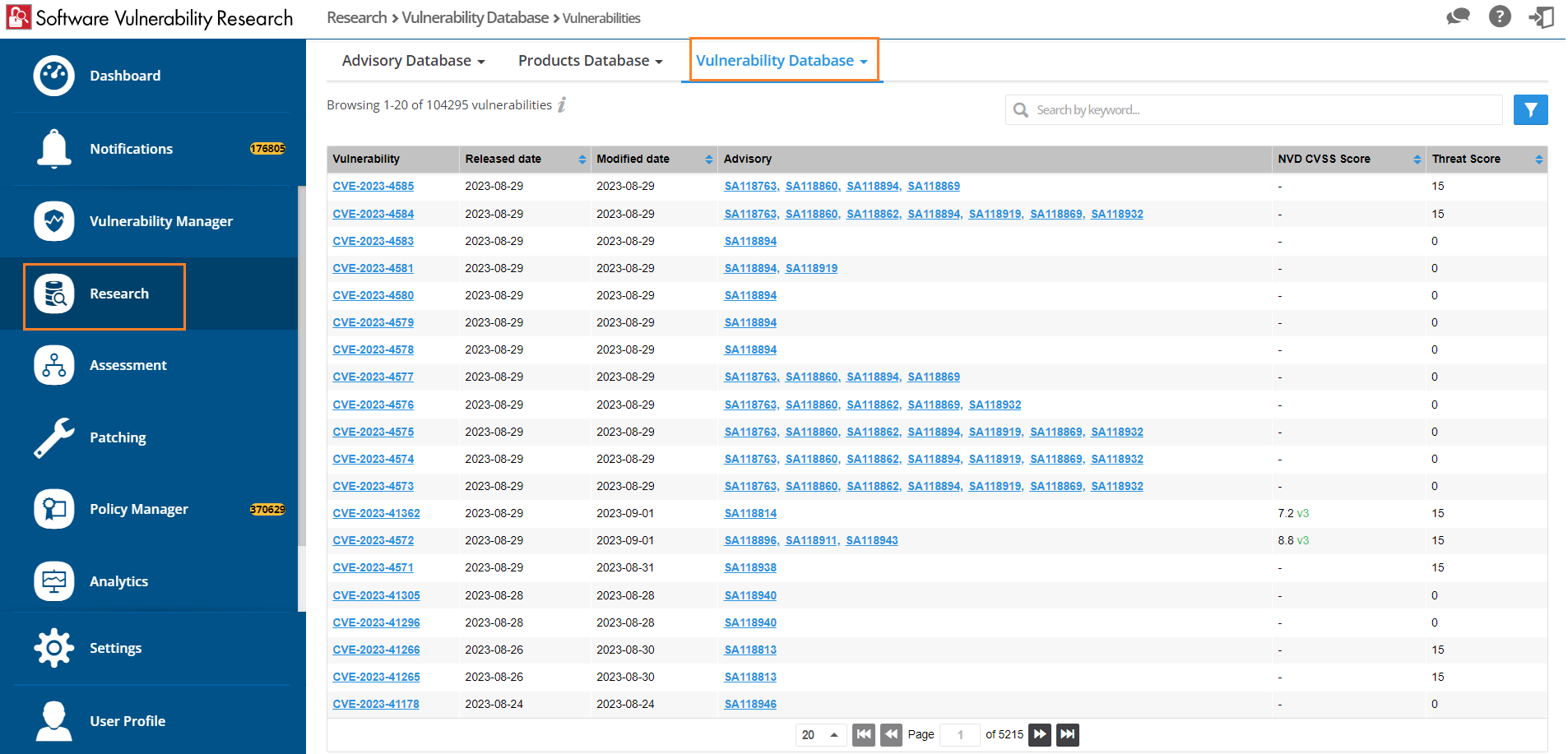Open advisory SA118938 link
This screenshot has width=1568, height=754.
(750, 567)
